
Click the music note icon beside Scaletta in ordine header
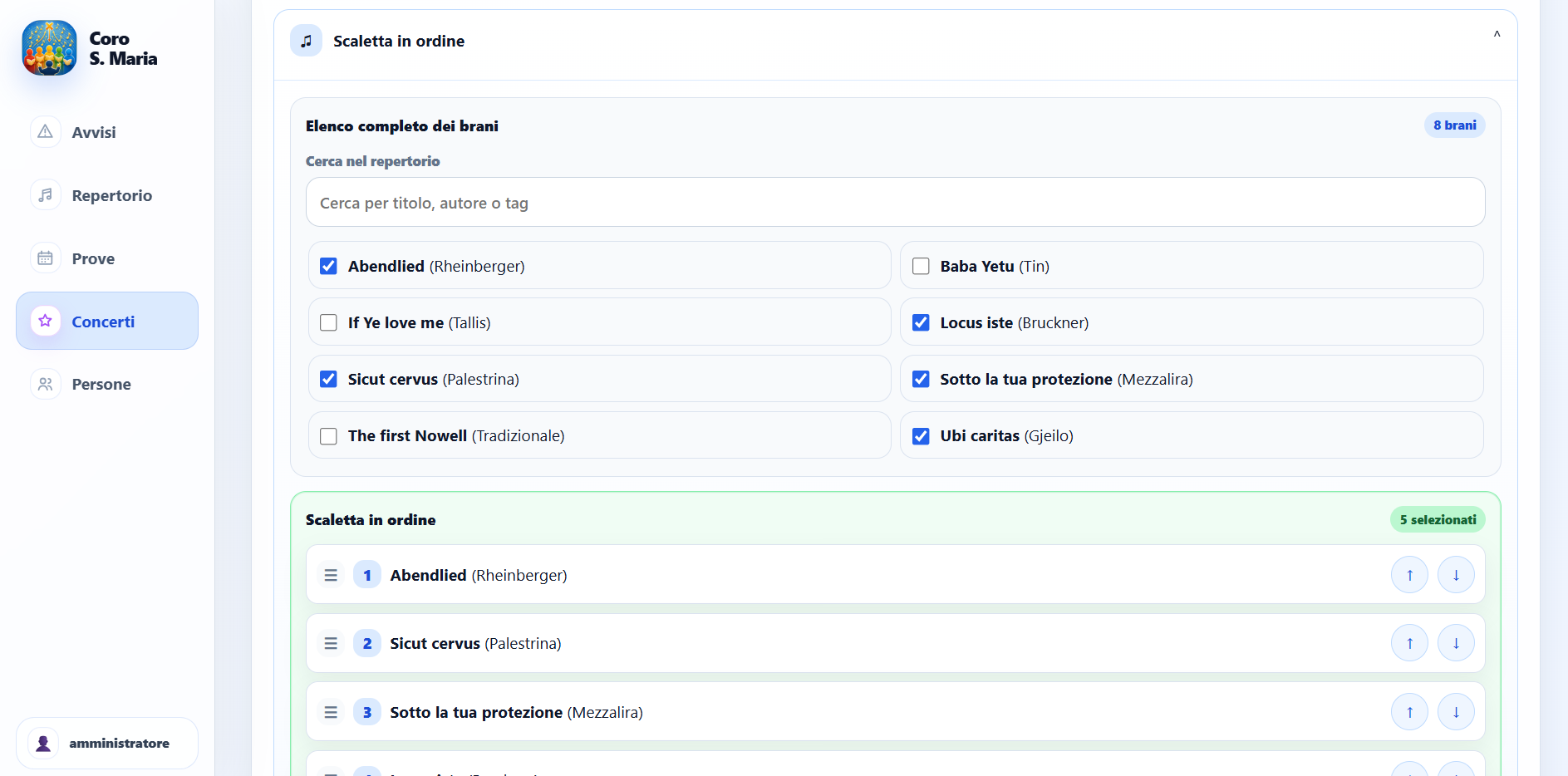pos(306,41)
